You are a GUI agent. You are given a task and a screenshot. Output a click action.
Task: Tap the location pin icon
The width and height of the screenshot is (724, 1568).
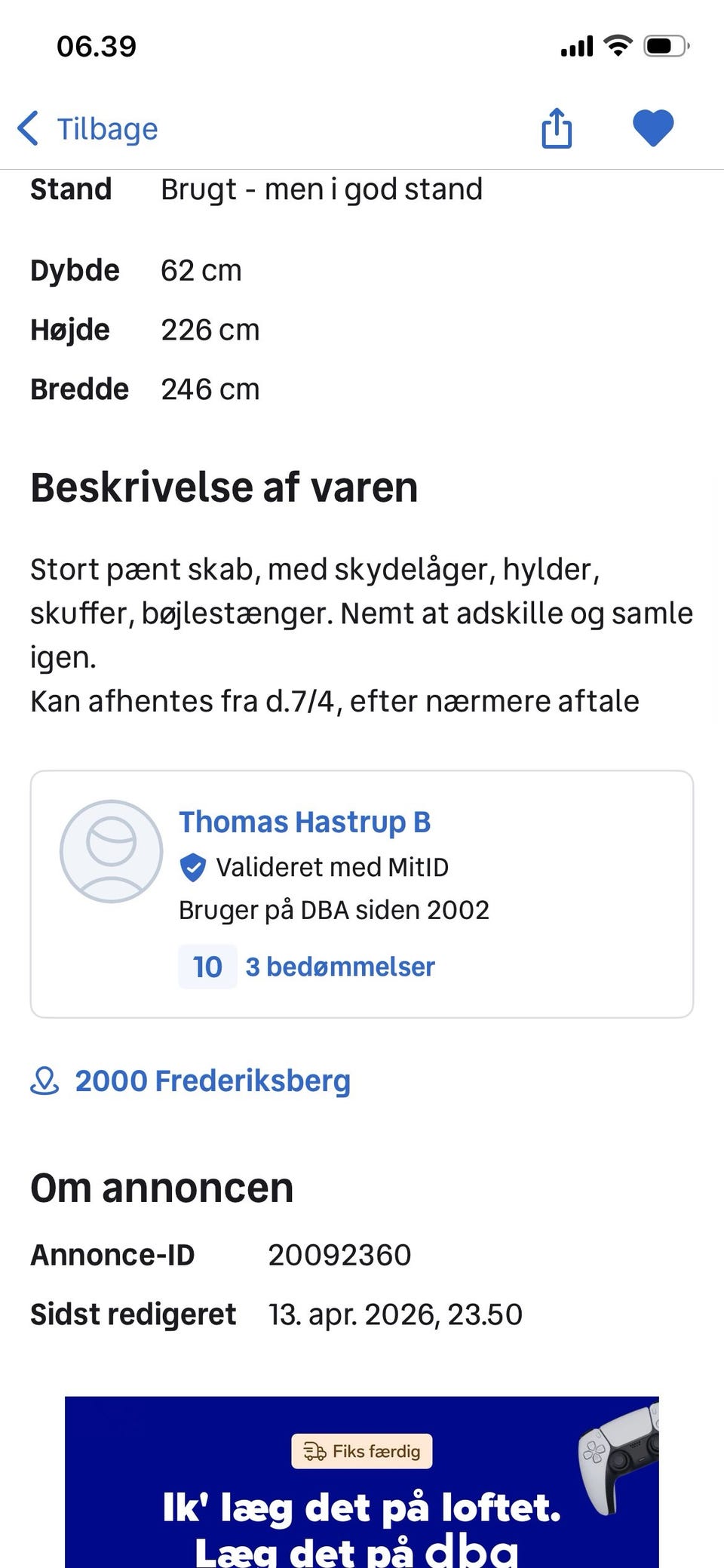coord(45,1081)
